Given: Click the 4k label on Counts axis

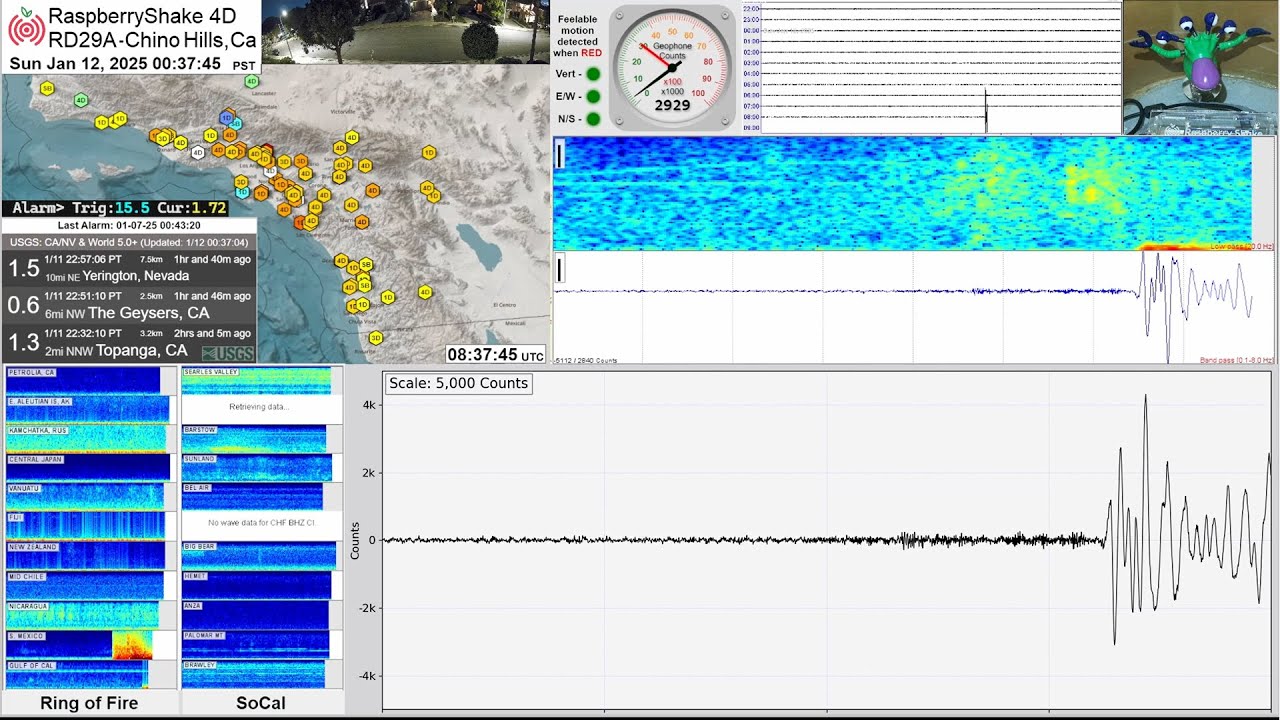Looking at the screenshot, I should click(369, 405).
